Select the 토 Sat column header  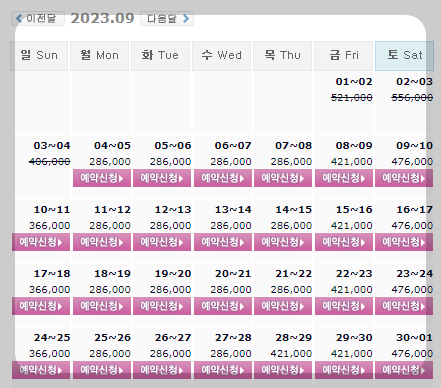pyautogui.click(x=404, y=56)
